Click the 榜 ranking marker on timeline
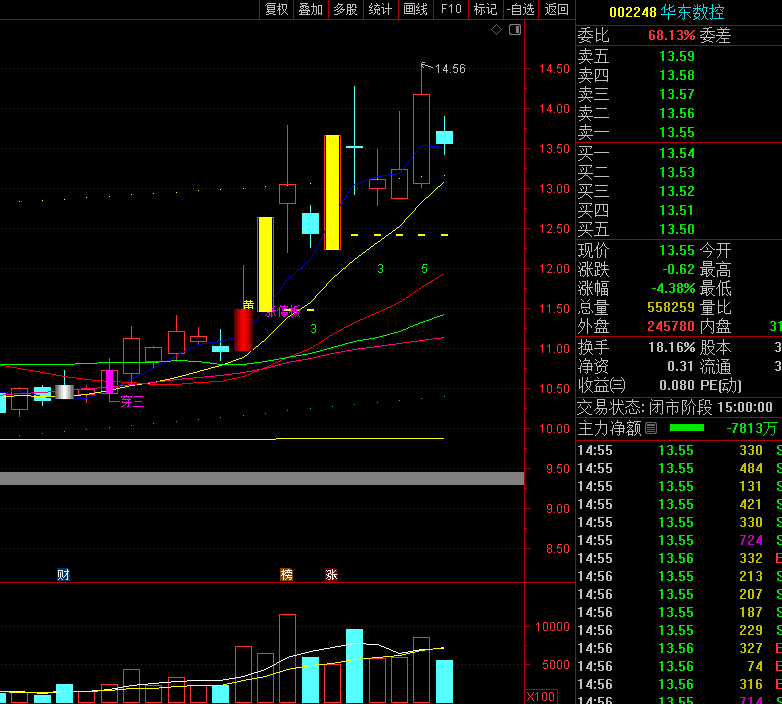782x704 pixels. (286, 575)
